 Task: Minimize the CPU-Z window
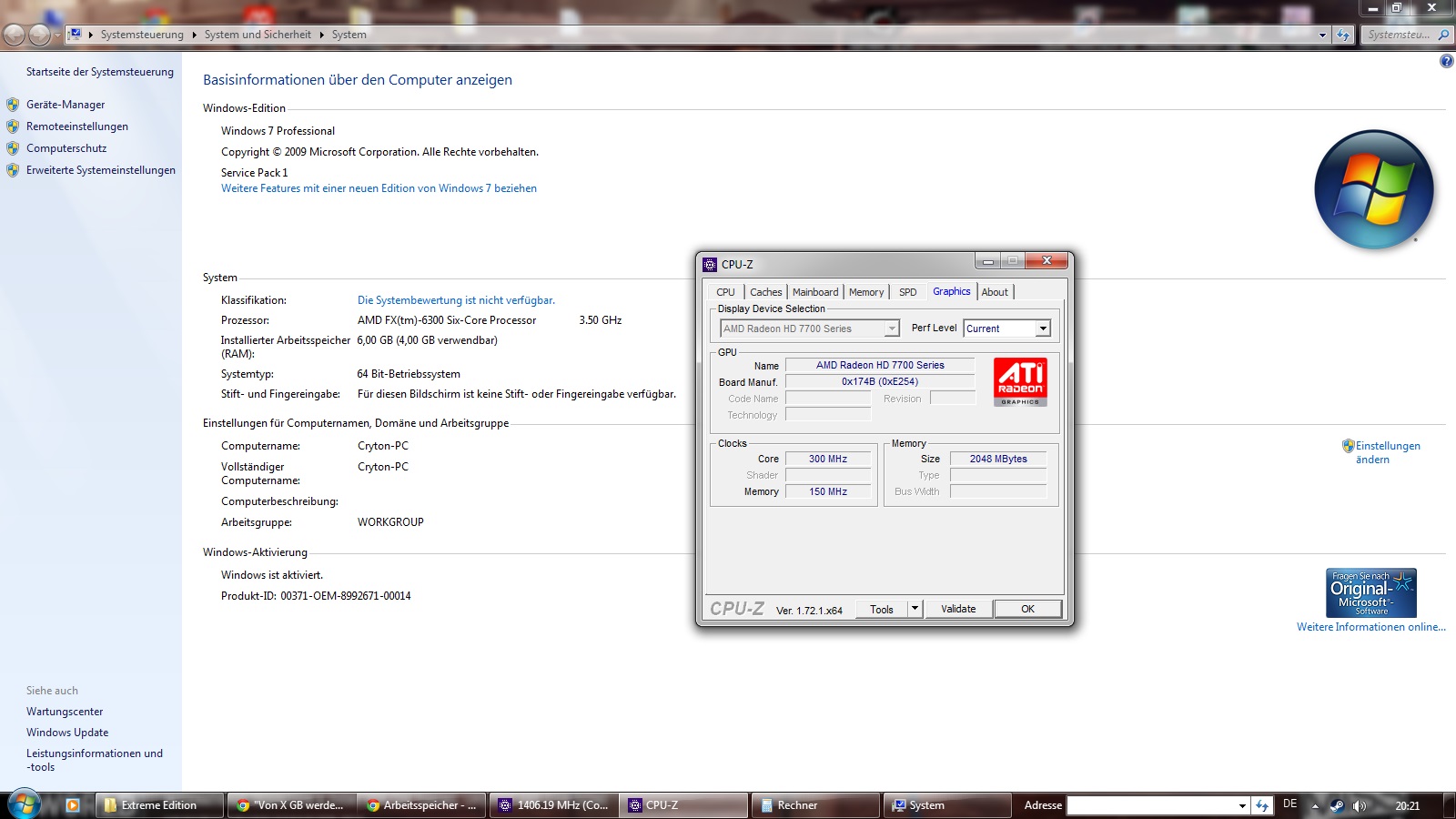click(x=987, y=261)
